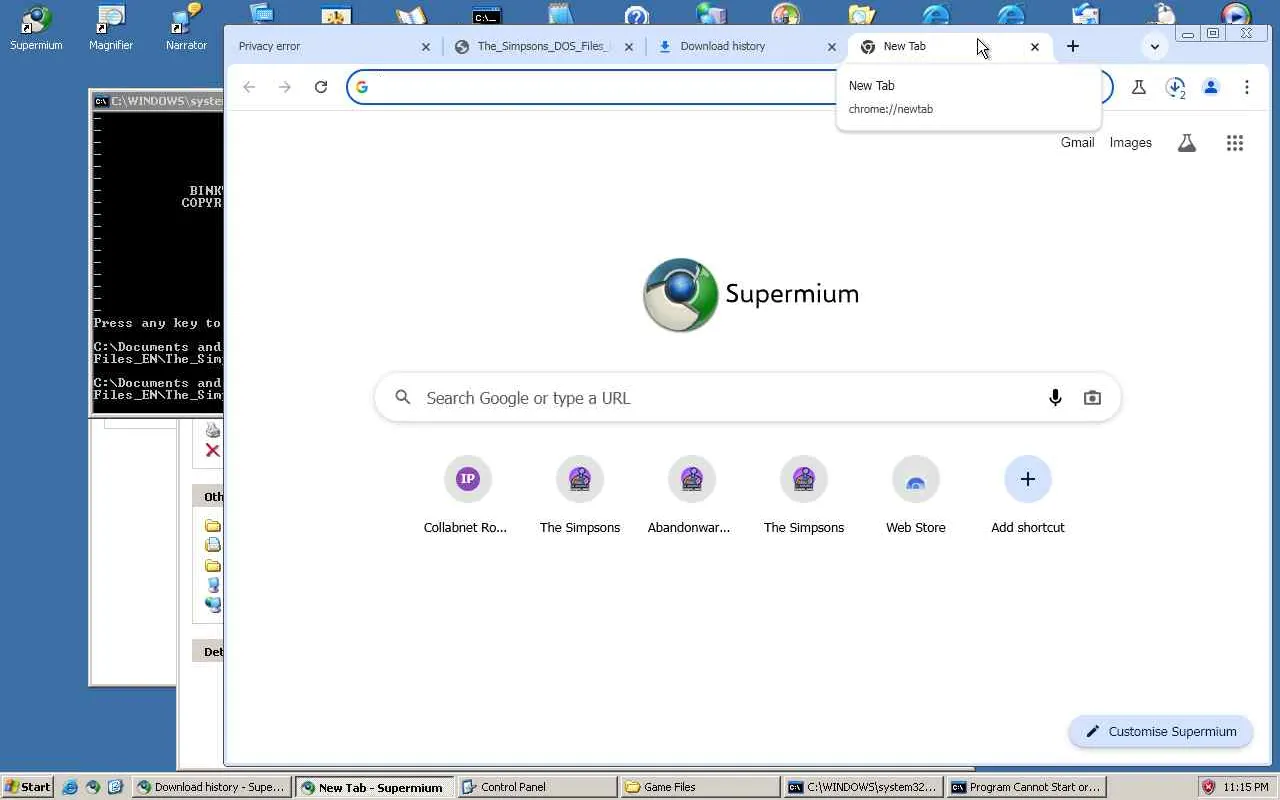Open the Collabnet Ro... shortcut

pyautogui.click(x=467, y=495)
